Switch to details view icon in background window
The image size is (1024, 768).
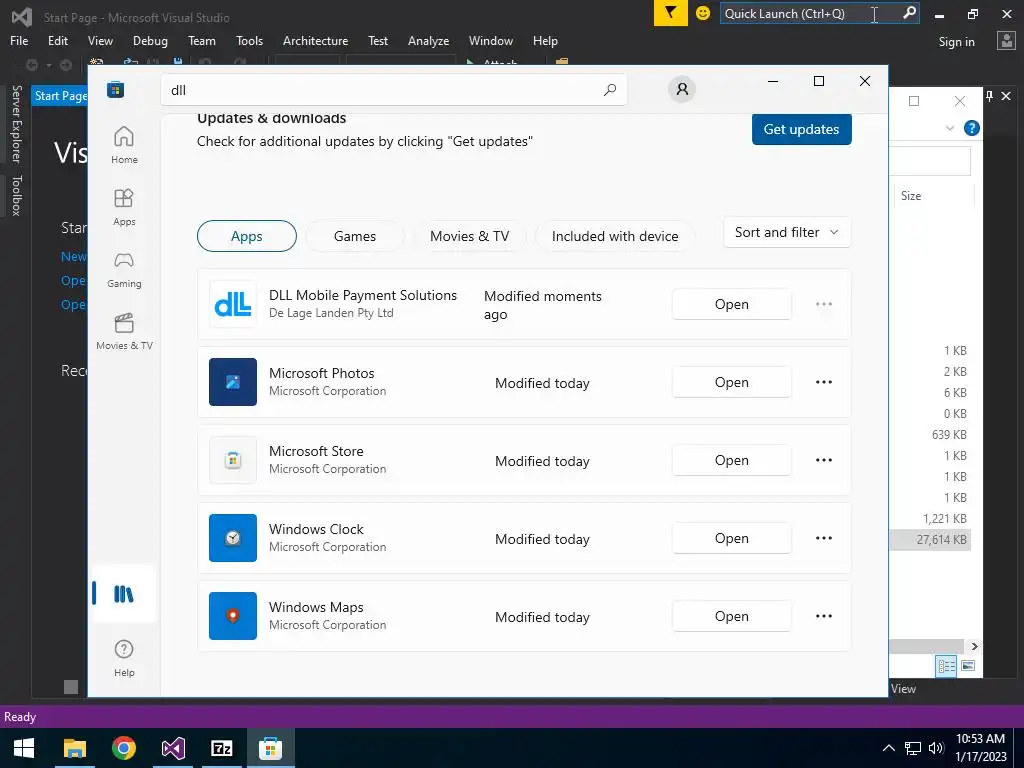click(x=946, y=665)
